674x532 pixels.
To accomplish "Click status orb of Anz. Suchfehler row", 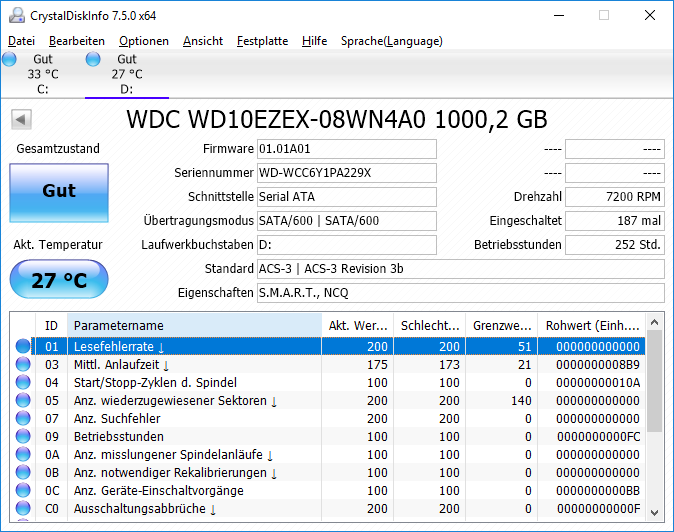I will [23, 419].
